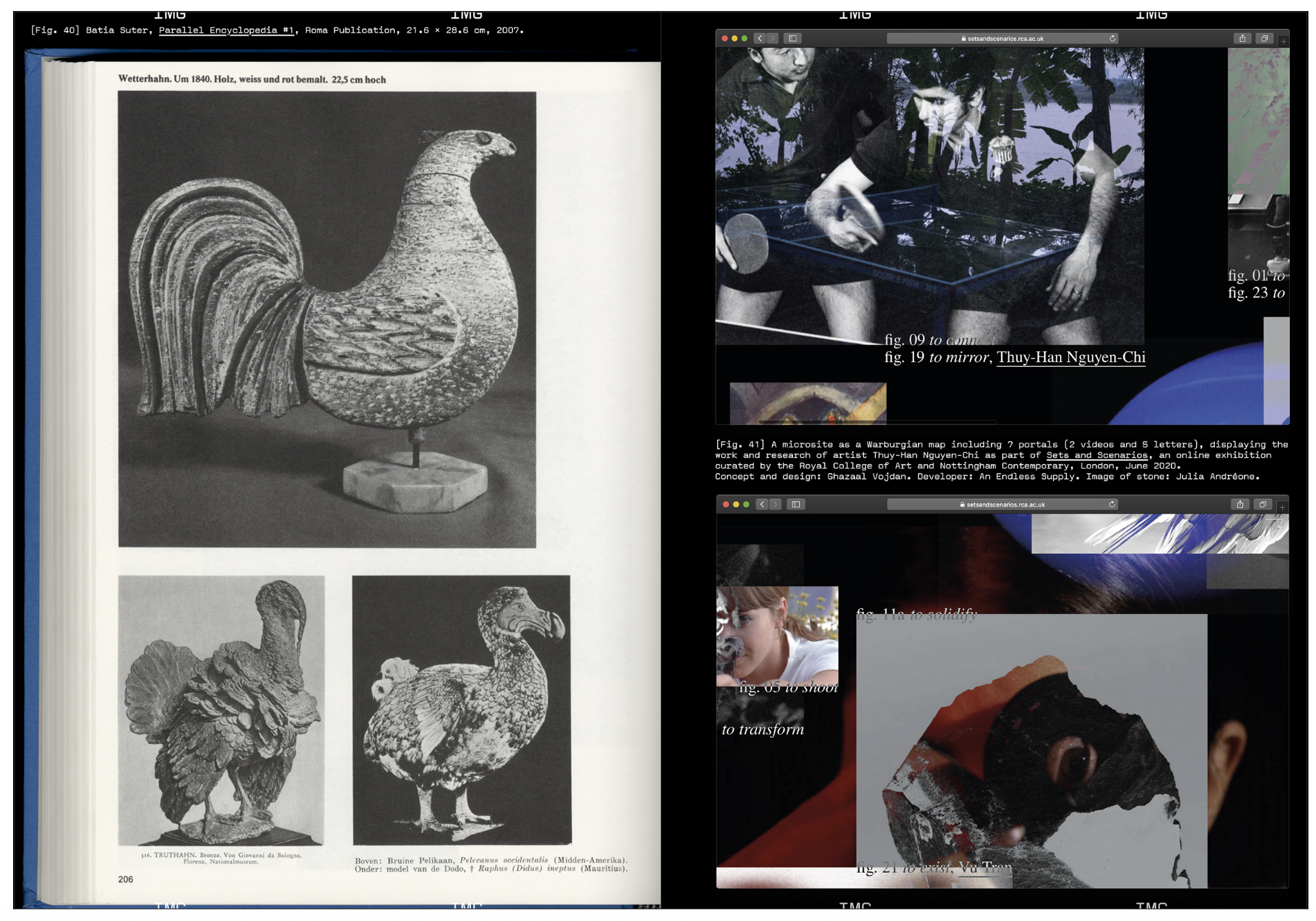Viewport: 1316px width, 921px height.
Task: Click Forward arrow in upper browser window
Action: [x=773, y=39]
